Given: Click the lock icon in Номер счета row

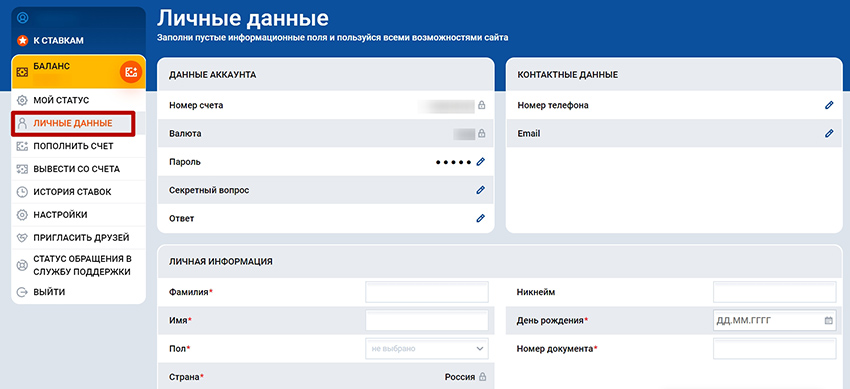Looking at the screenshot, I should [x=481, y=105].
